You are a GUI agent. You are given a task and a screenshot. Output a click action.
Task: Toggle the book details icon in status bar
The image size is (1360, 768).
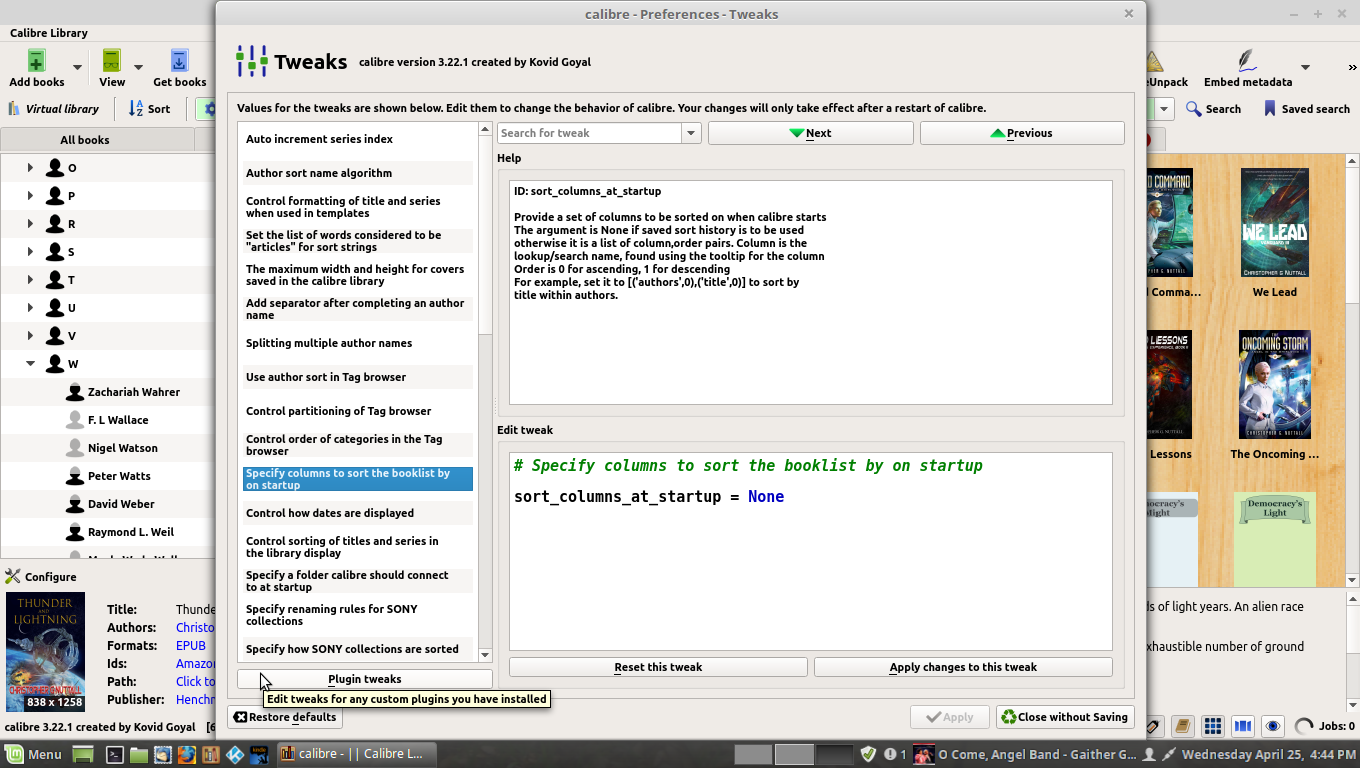pos(1183,726)
